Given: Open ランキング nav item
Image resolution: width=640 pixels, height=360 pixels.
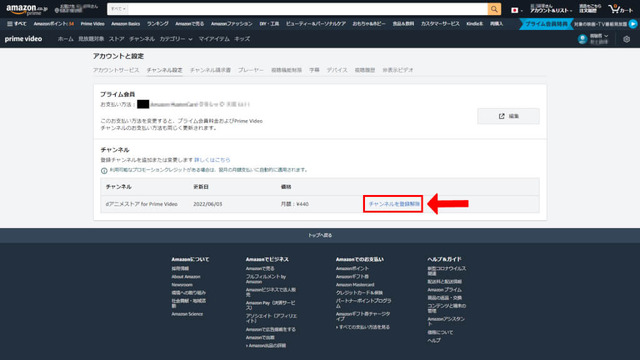Looking at the screenshot, I should 158,24.
